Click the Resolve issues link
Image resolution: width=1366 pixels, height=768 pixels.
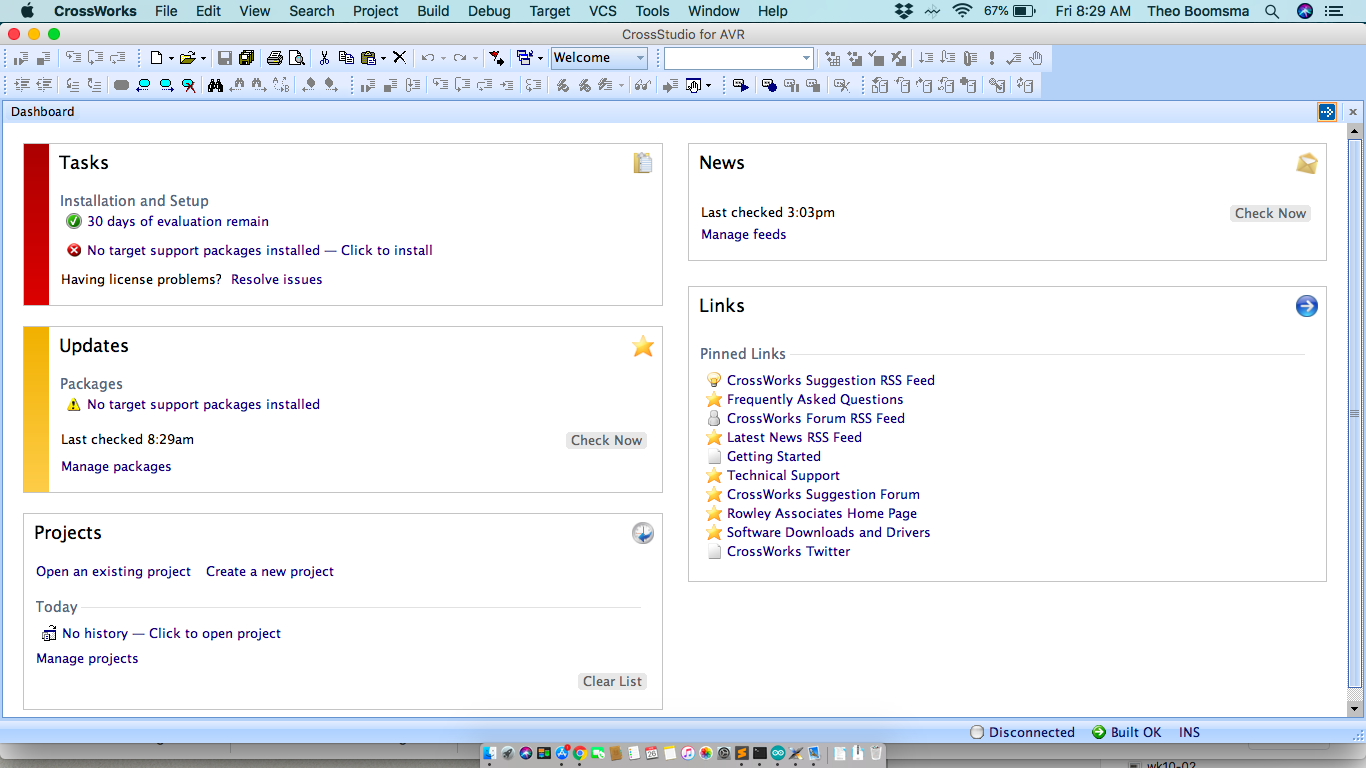point(277,279)
